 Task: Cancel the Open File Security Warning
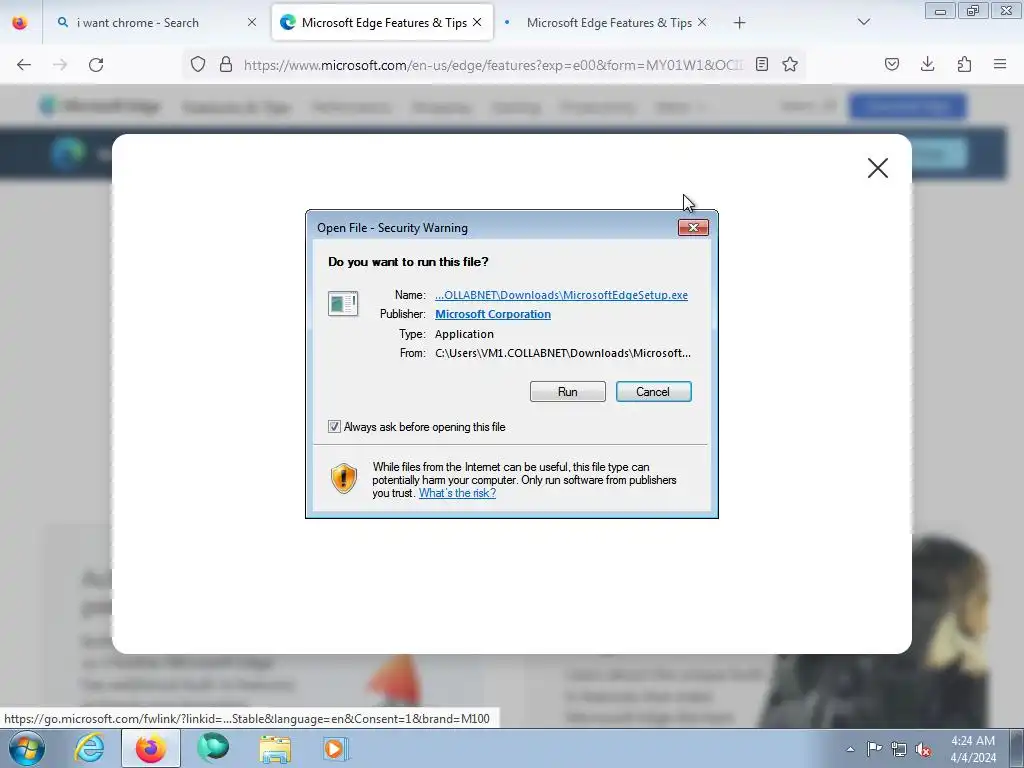click(x=653, y=392)
